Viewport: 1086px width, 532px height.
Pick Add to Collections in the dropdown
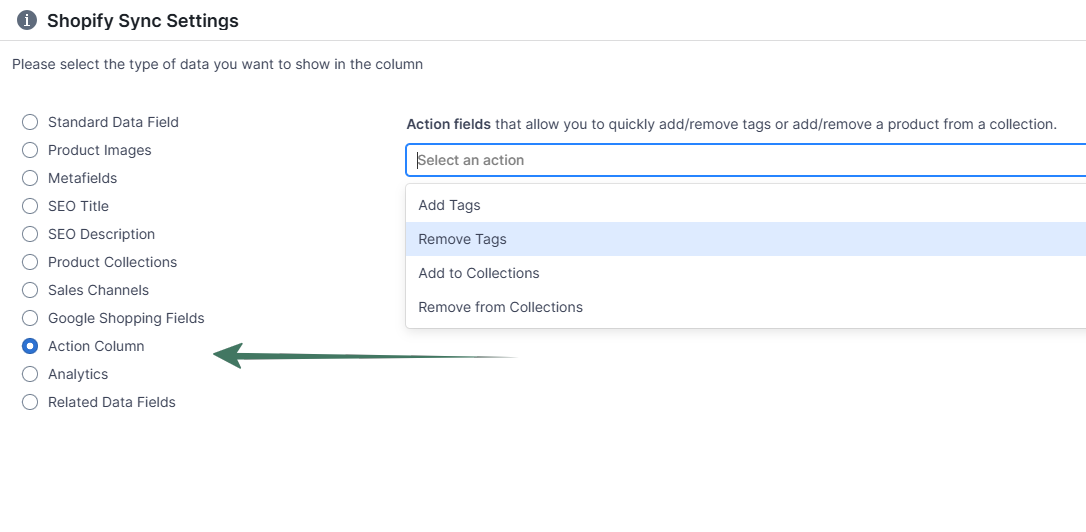(746, 273)
